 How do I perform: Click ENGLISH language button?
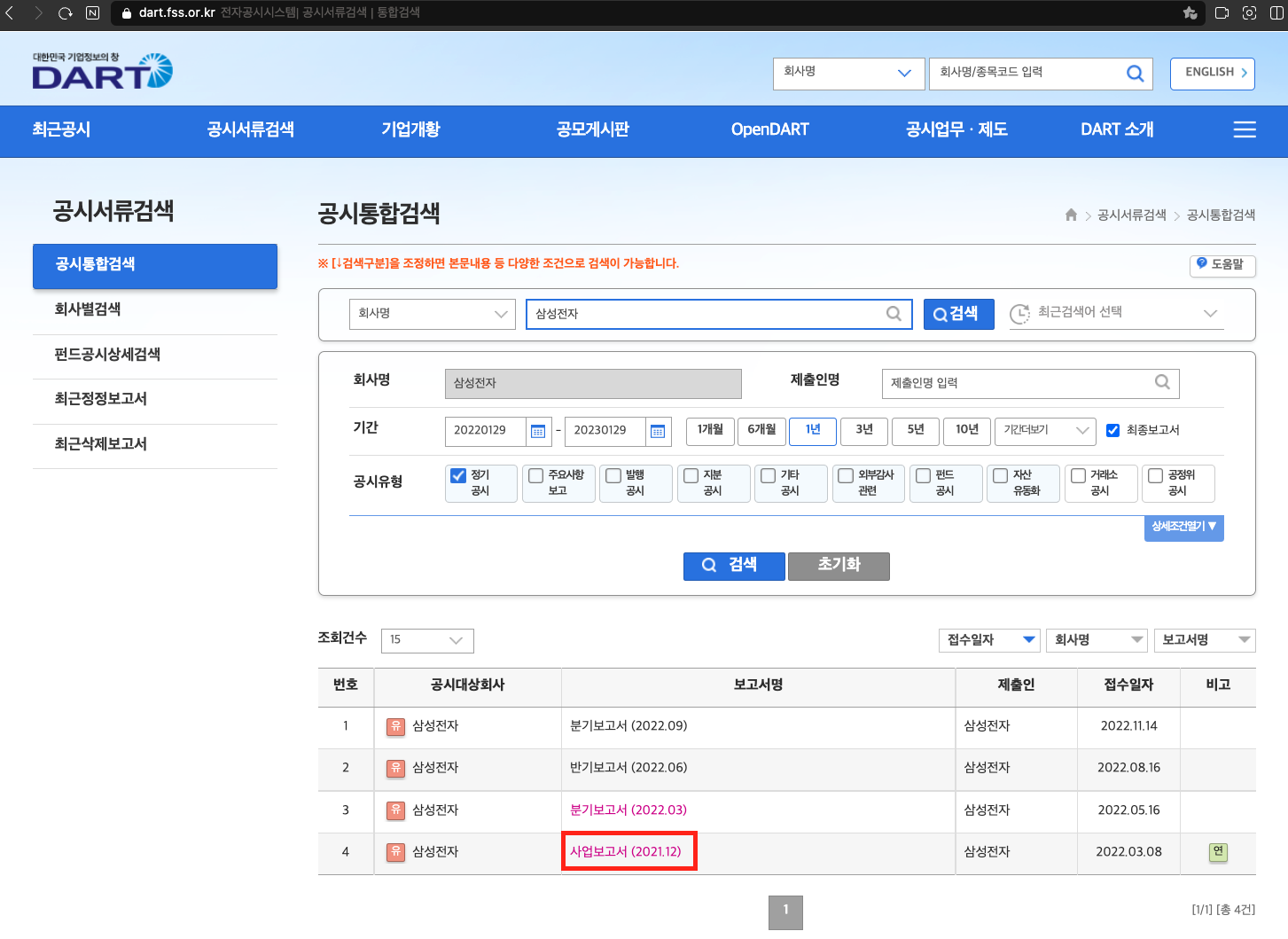click(x=1214, y=73)
